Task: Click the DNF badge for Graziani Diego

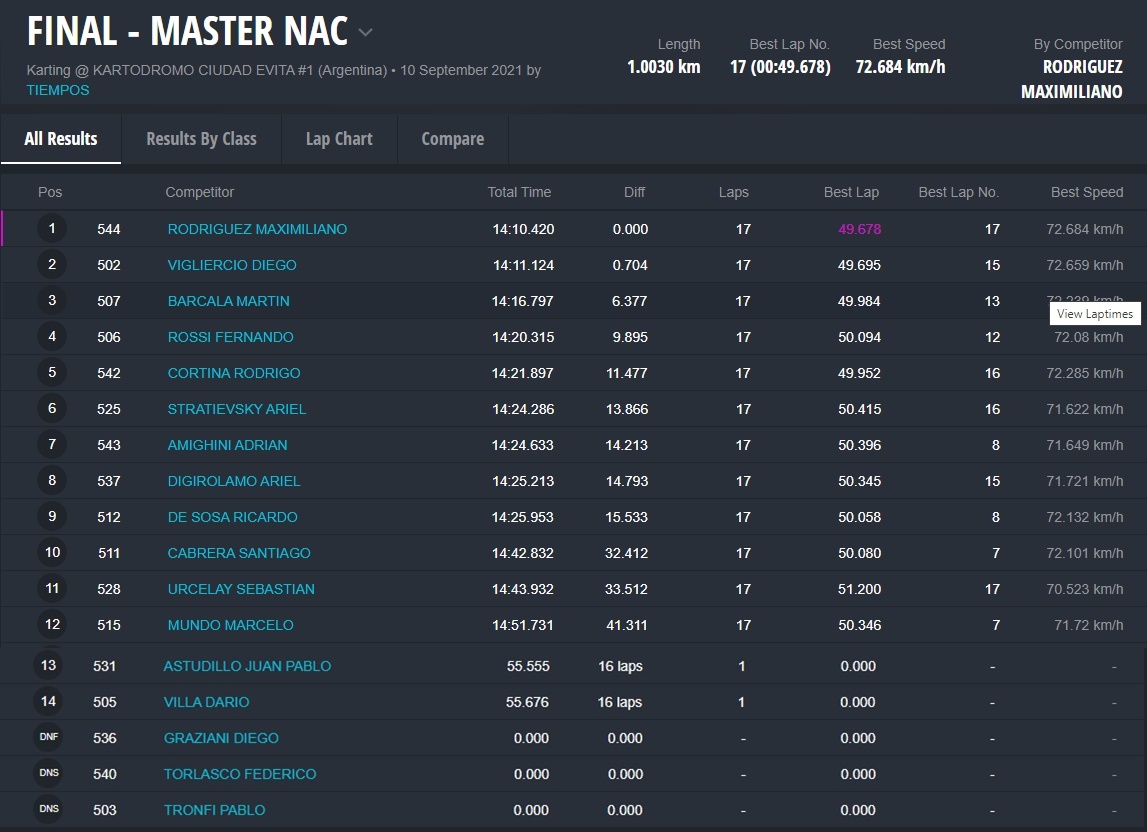Action: pos(48,738)
